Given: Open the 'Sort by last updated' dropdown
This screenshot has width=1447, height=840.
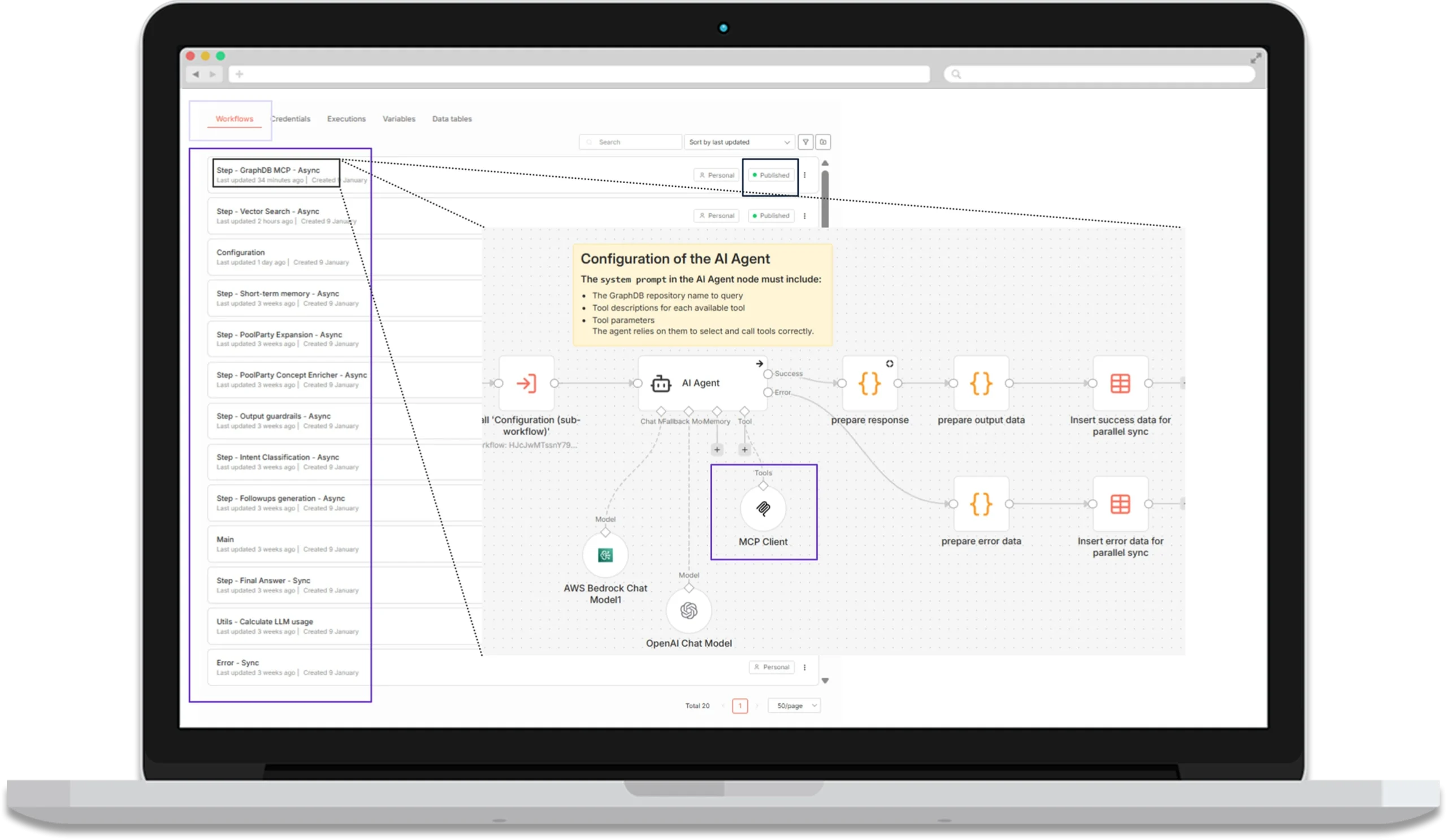Looking at the screenshot, I should coord(739,142).
